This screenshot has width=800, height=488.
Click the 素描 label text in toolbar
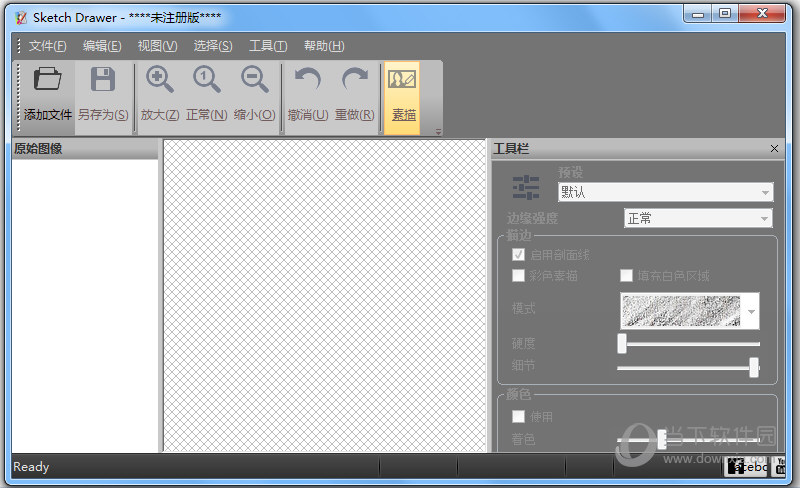[x=404, y=115]
